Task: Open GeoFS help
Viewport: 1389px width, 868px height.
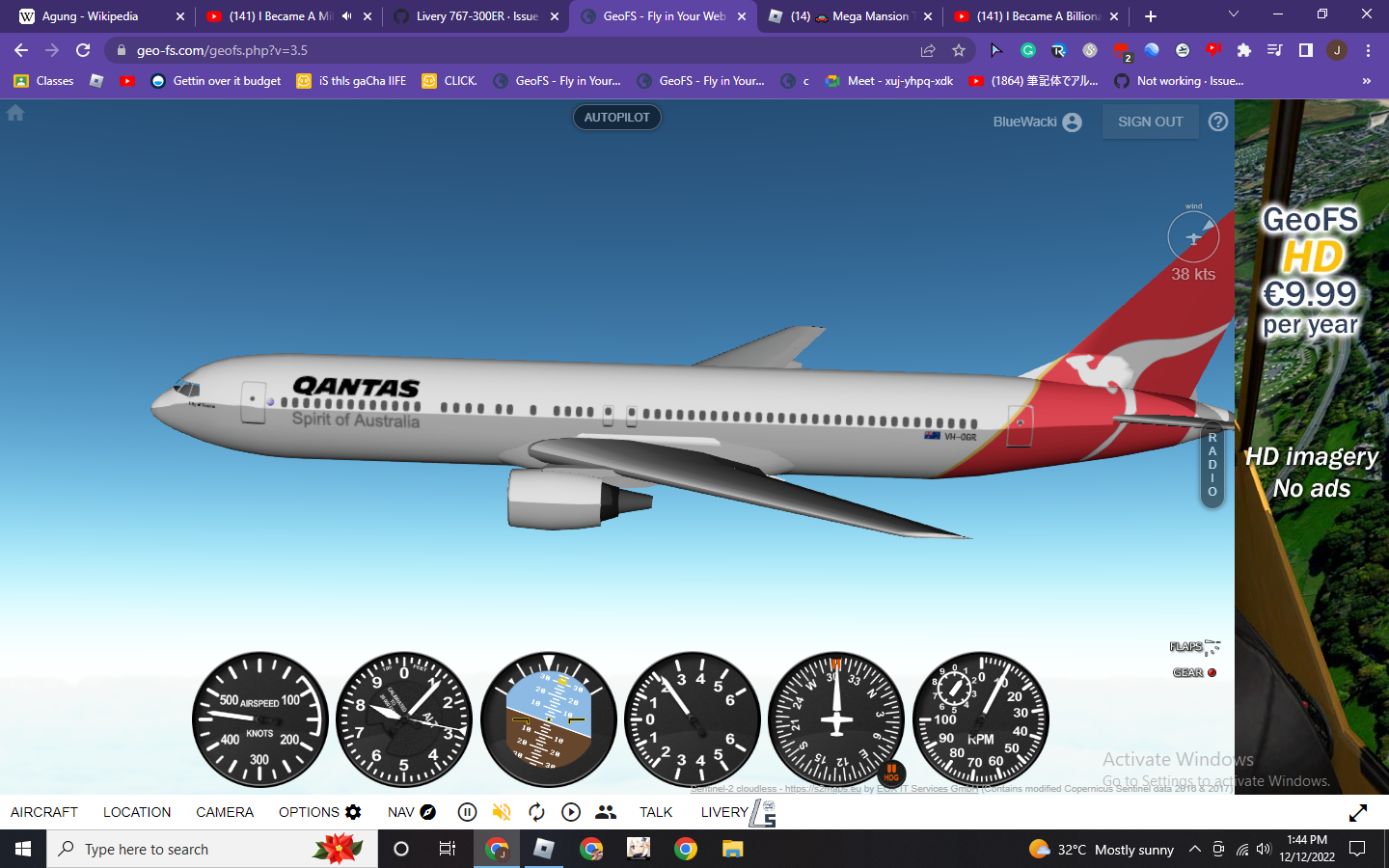Action: pos(1217,122)
